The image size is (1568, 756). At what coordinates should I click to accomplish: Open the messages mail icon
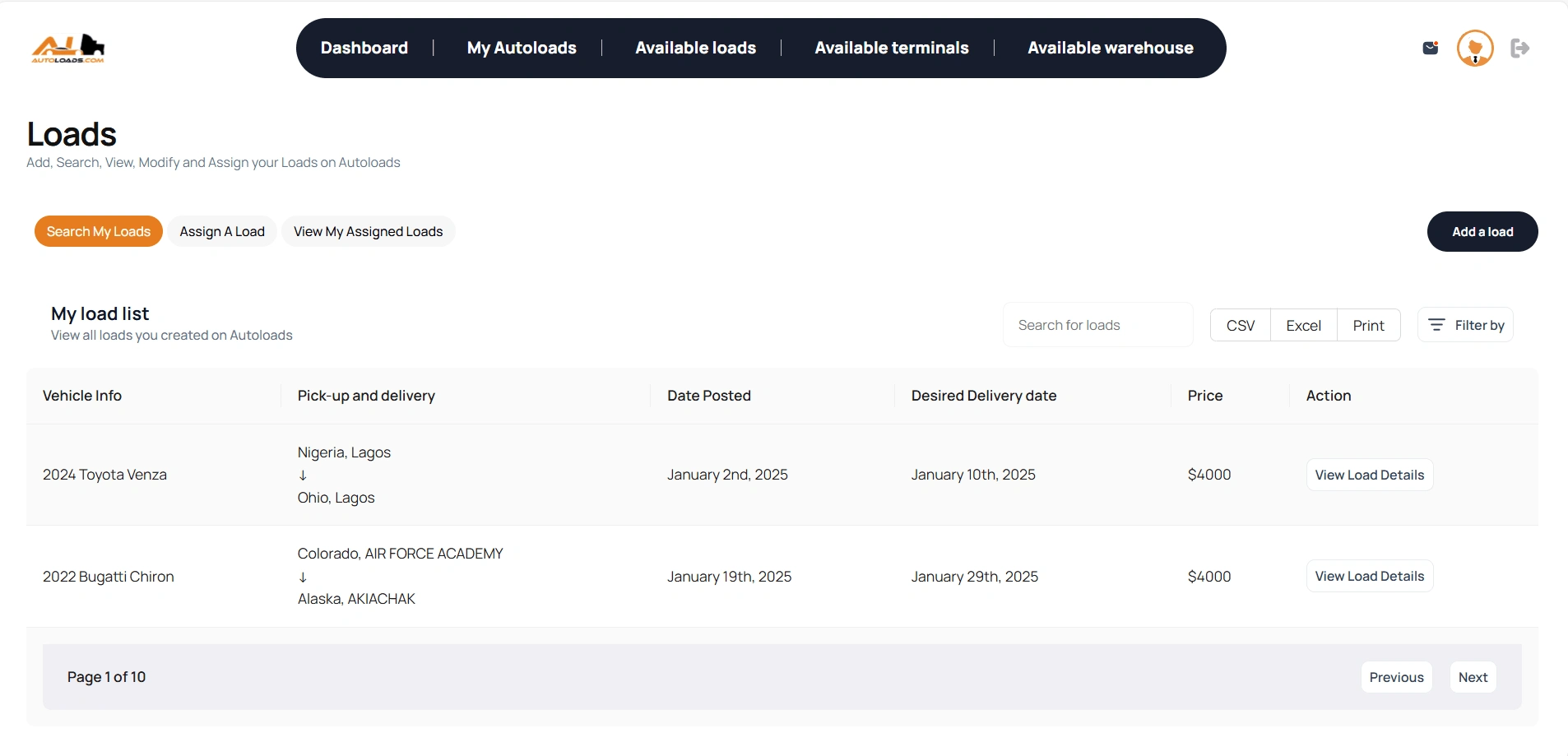coord(1431,48)
